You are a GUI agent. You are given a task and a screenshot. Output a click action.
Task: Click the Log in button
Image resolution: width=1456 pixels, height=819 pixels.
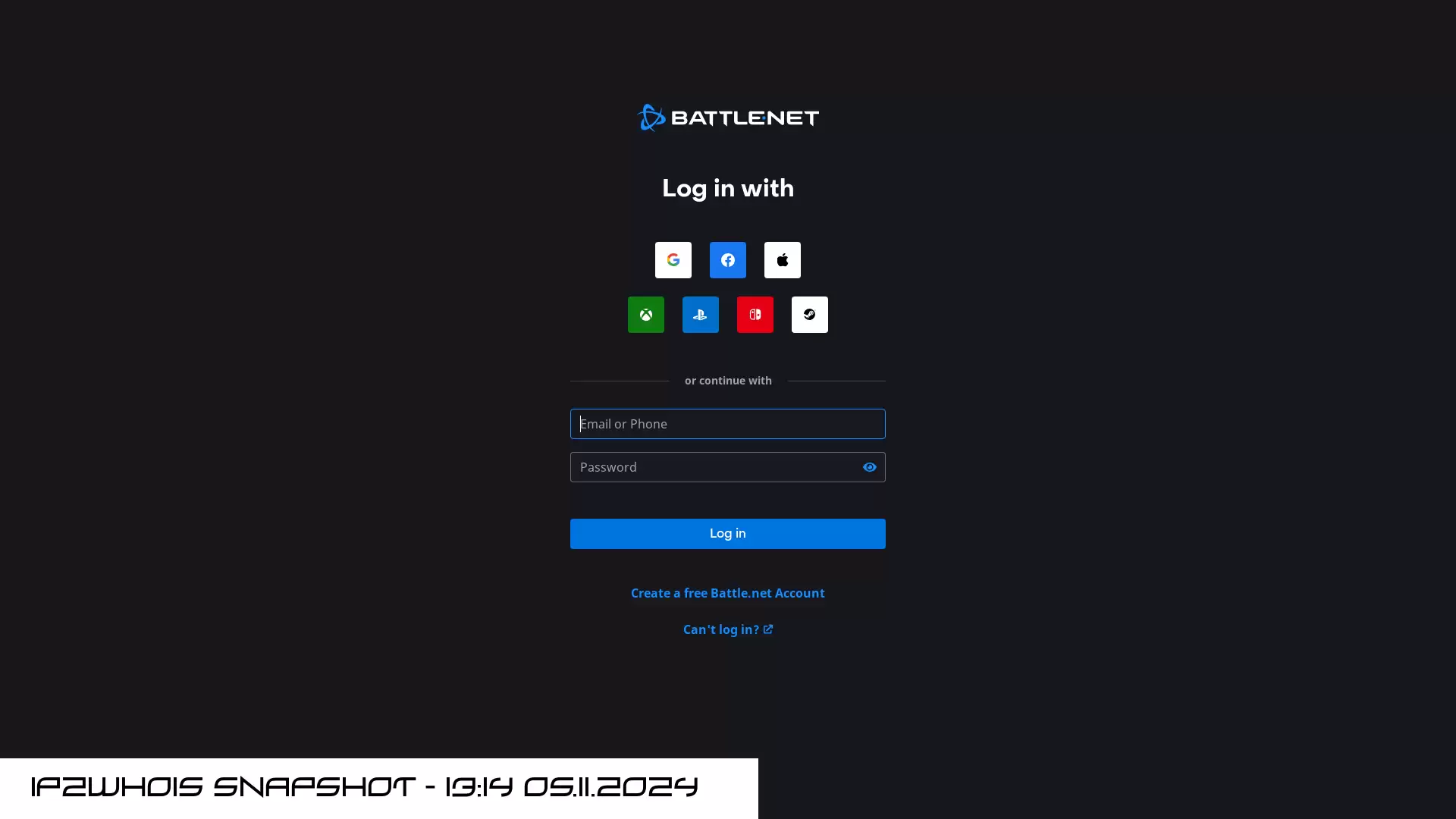(x=727, y=533)
